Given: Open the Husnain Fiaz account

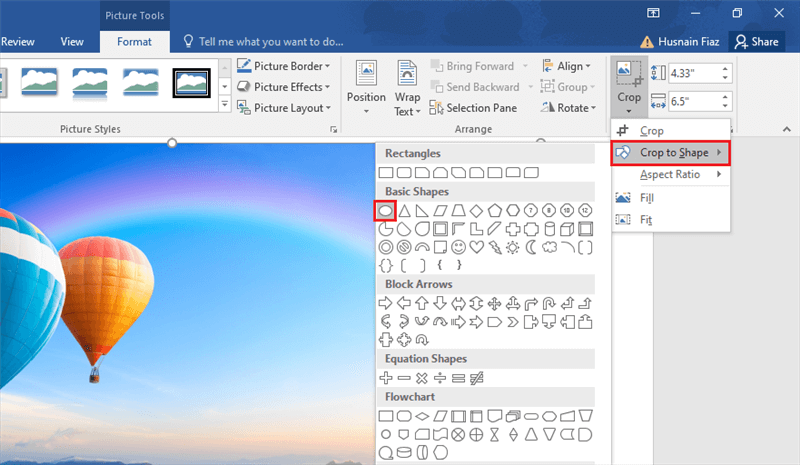Looking at the screenshot, I should 680,42.
